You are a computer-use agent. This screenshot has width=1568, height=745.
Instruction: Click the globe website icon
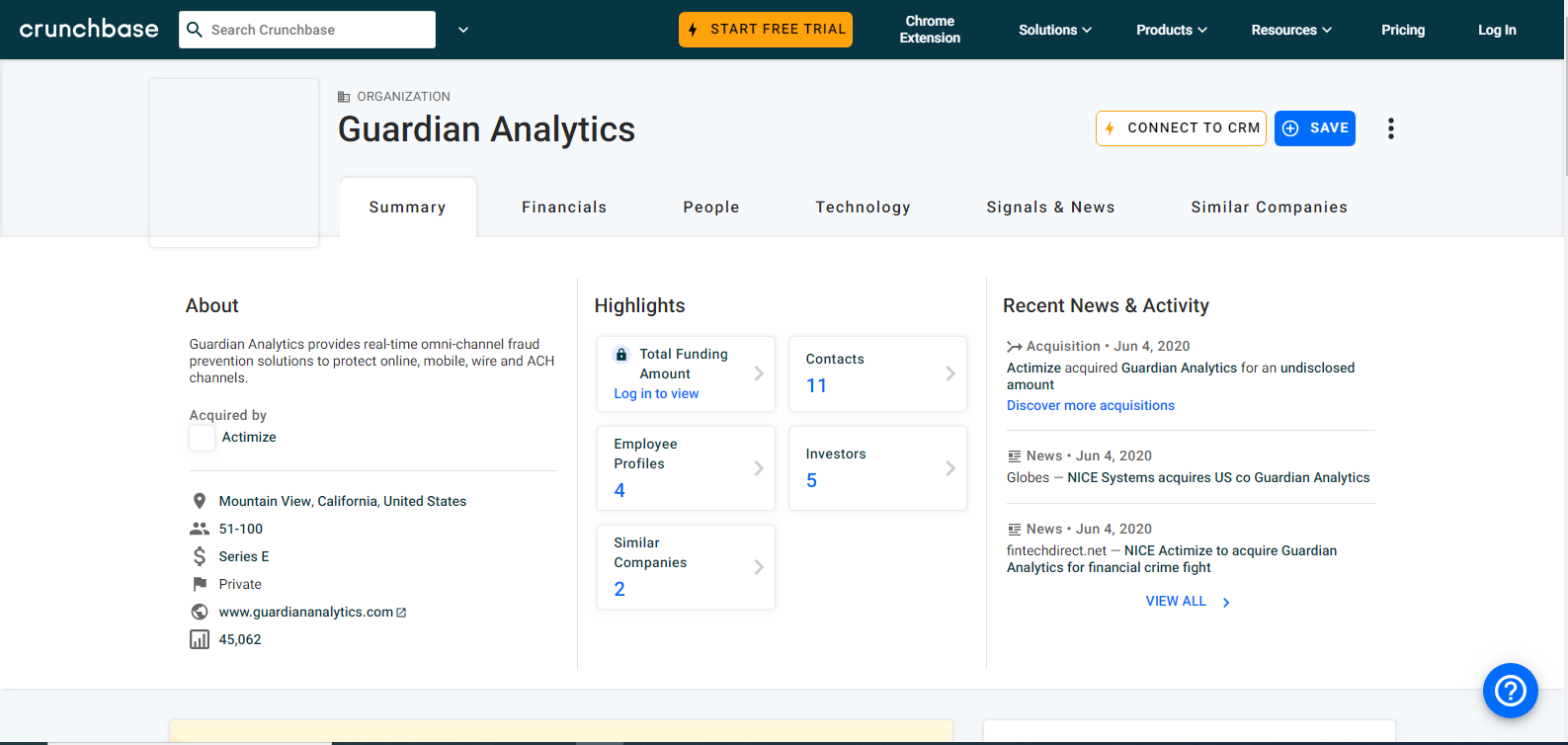pos(200,612)
